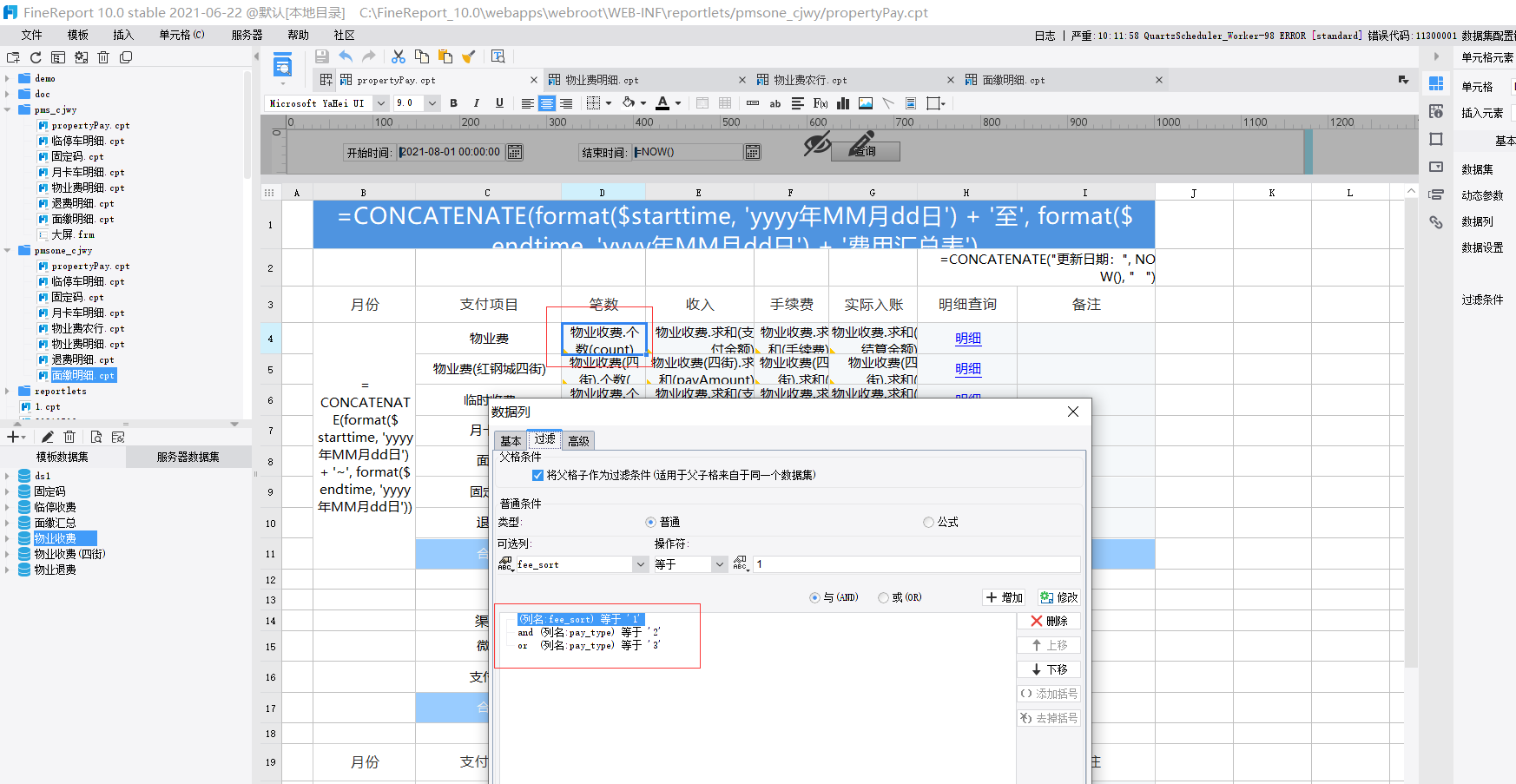Refresh the template file tree
This screenshot has height=784, width=1516.
click(36, 57)
